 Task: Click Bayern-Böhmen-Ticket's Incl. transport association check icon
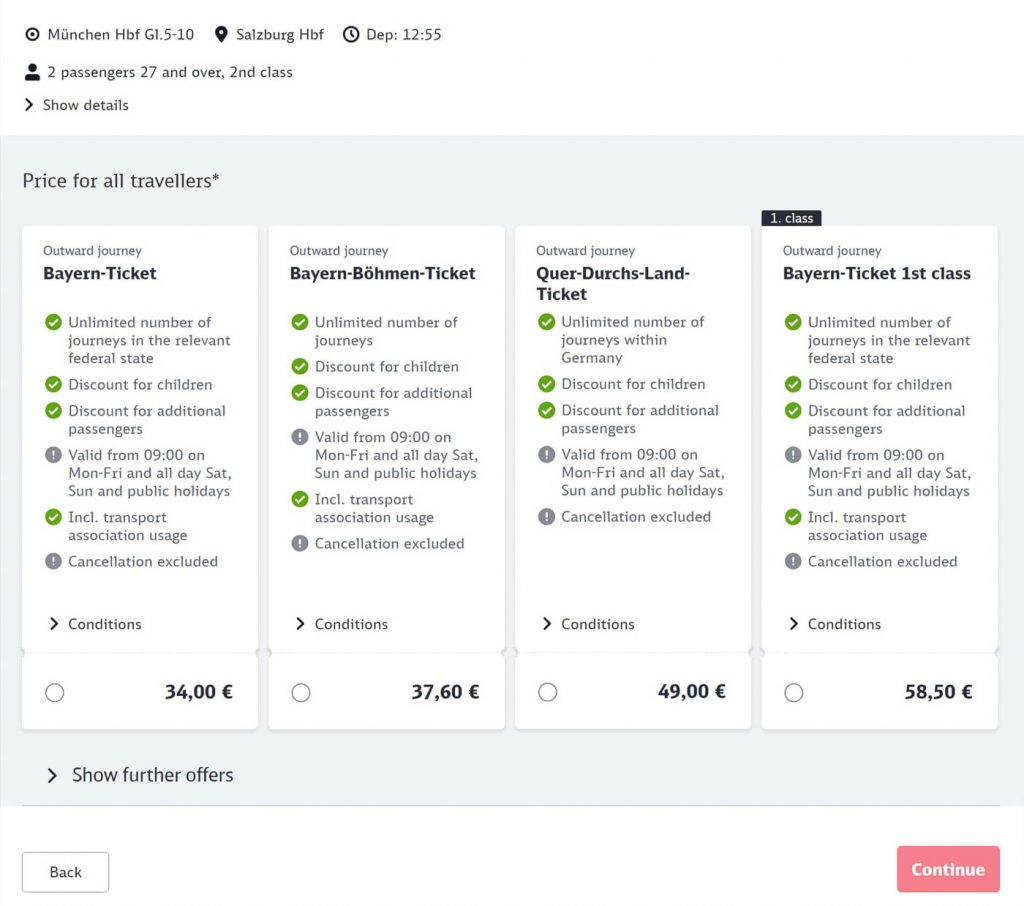pyautogui.click(x=300, y=499)
